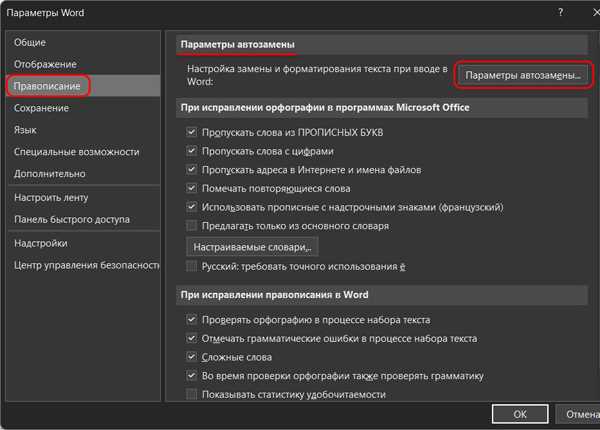Switch to the Отображение section

point(45,64)
